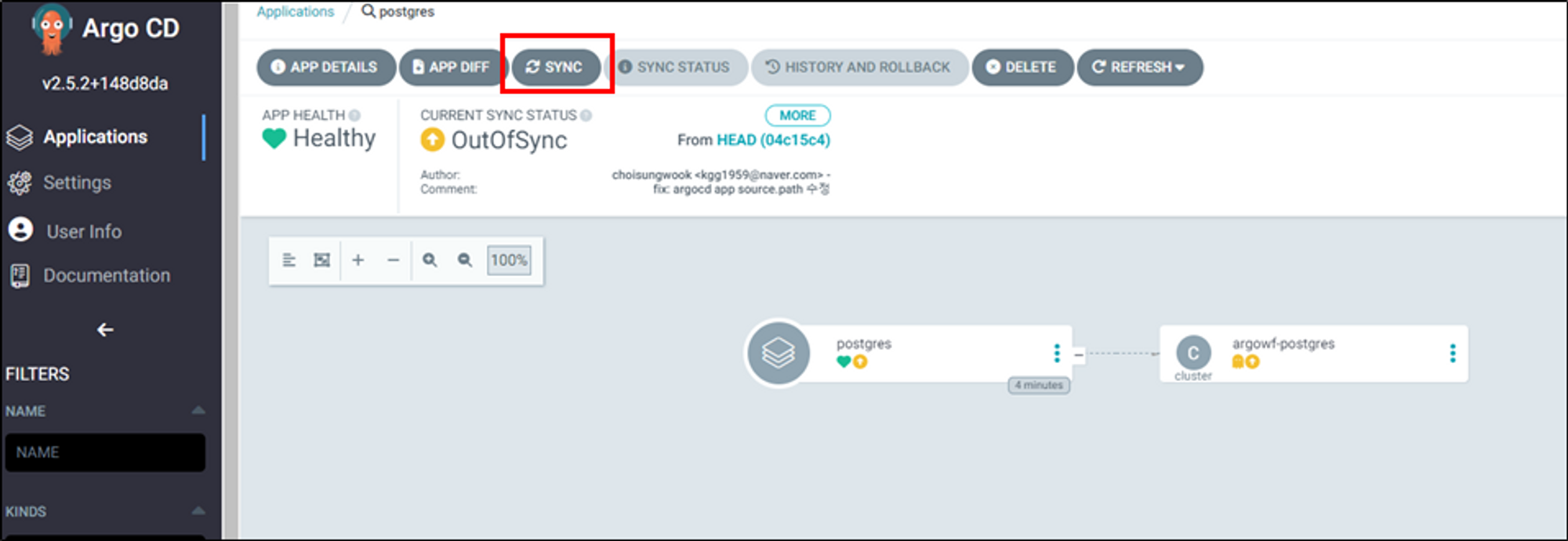The height and width of the screenshot is (541, 1568).
Task: Click the APP HEALTH help icon
Action: (x=354, y=115)
